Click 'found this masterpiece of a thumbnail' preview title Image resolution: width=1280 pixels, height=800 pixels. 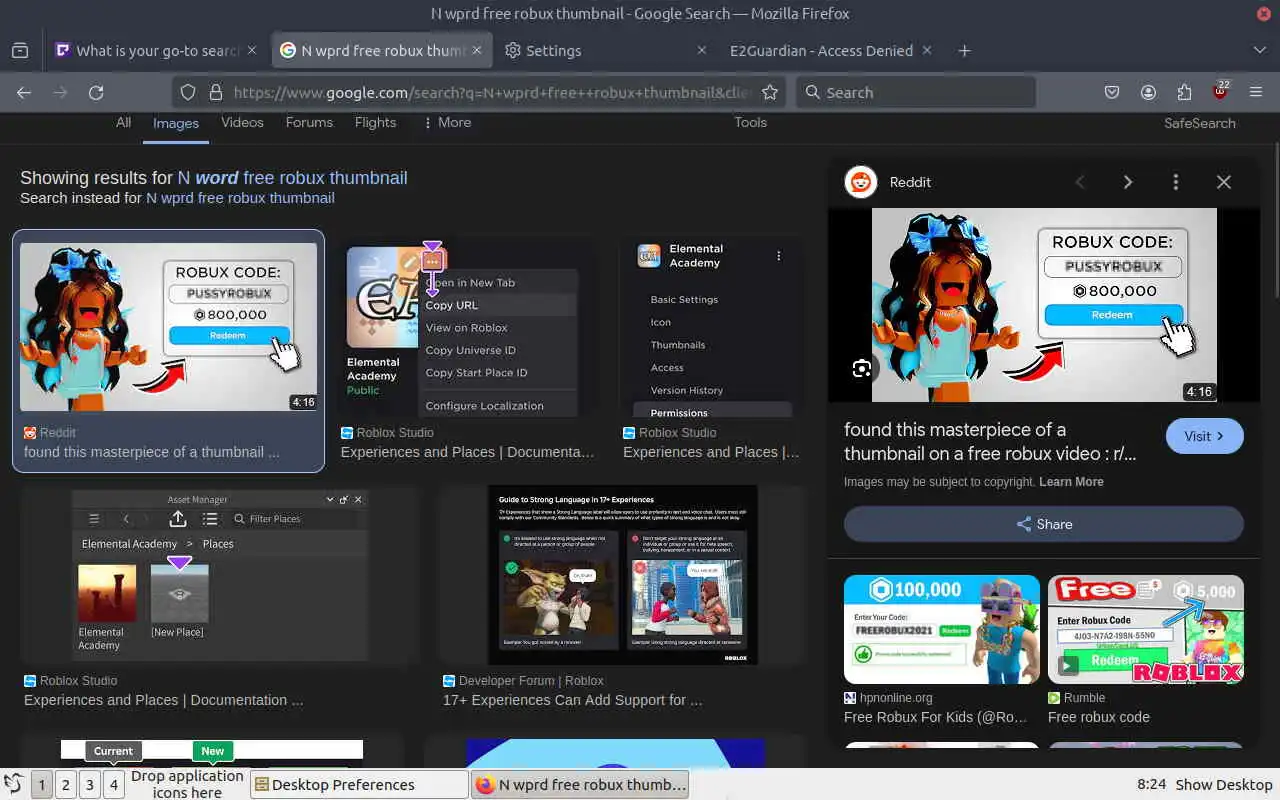click(x=990, y=441)
